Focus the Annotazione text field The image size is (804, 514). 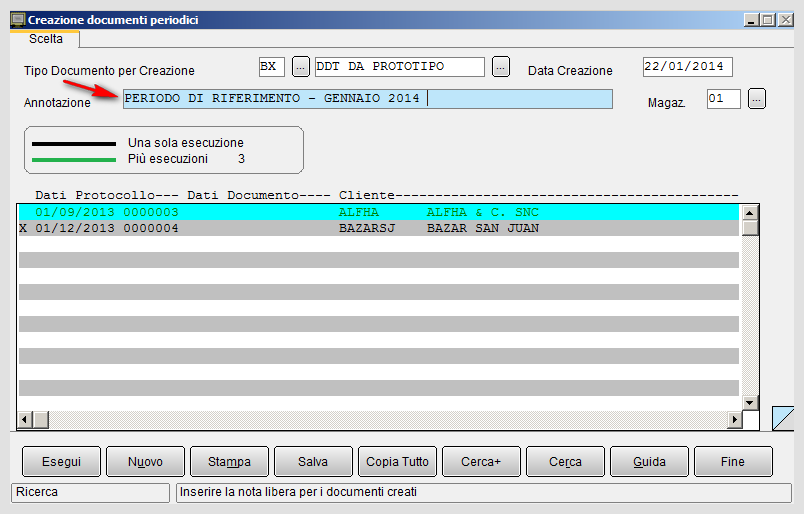368,98
